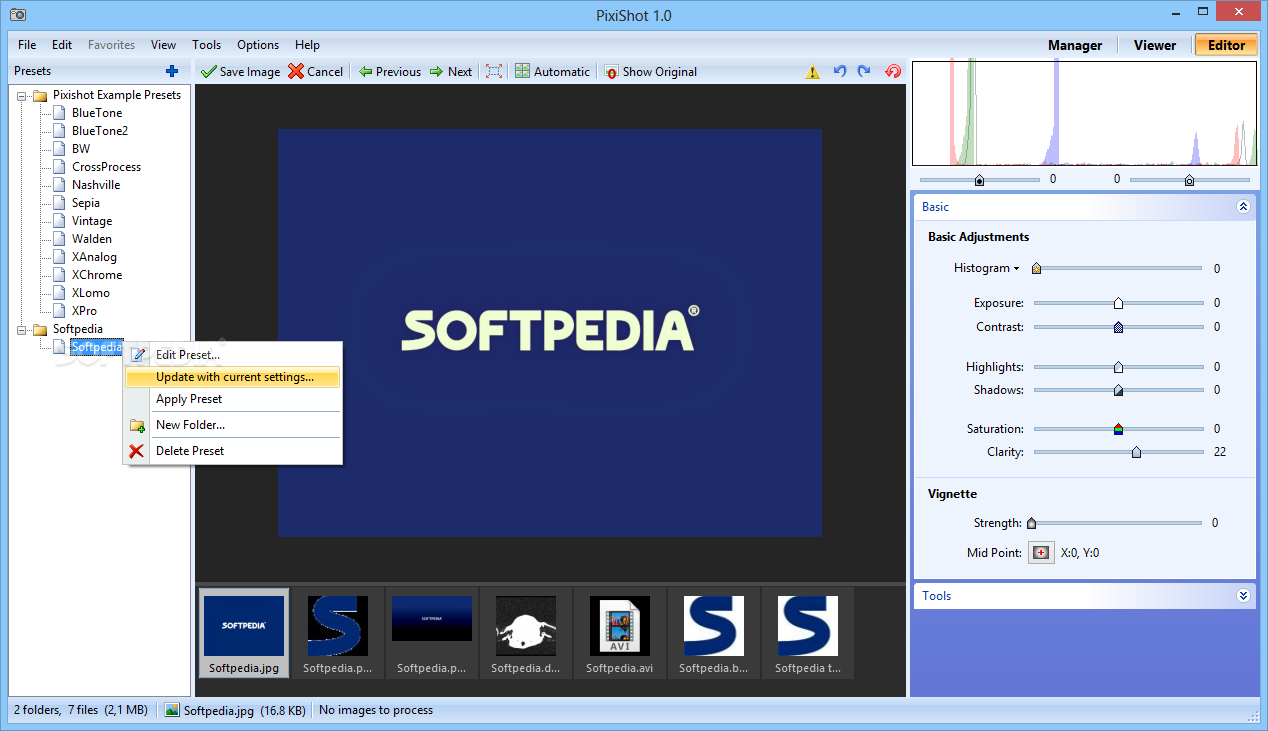Click the Pixishot Example Presets folder icon
The height and width of the screenshot is (731, 1268).
pyautogui.click(x=40, y=95)
